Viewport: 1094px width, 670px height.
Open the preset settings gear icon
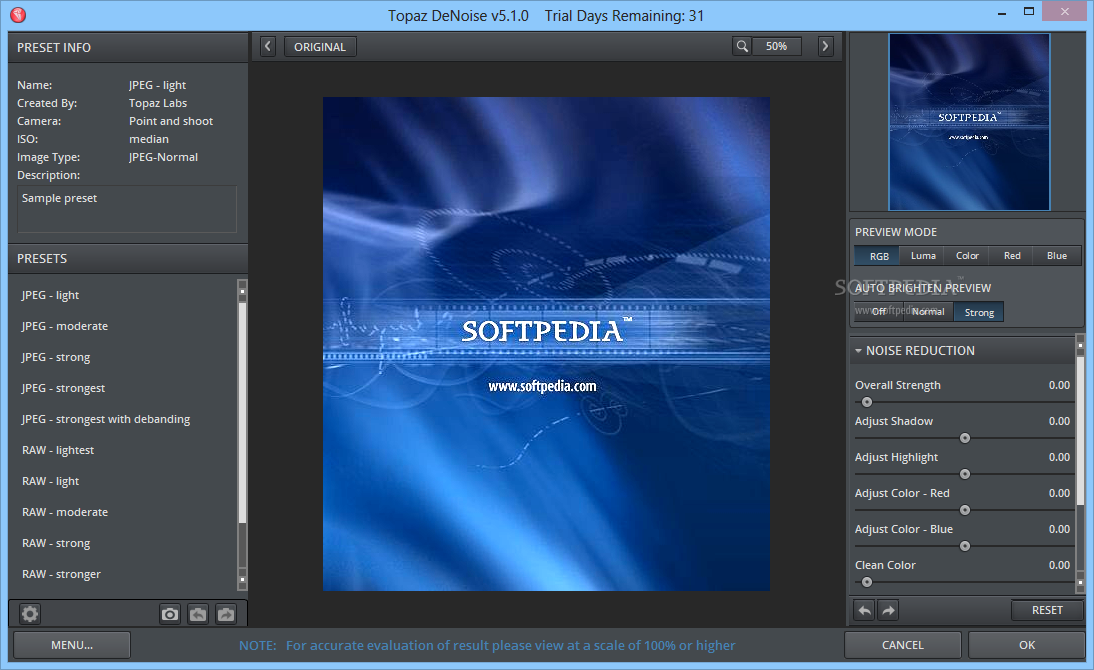(29, 614)
